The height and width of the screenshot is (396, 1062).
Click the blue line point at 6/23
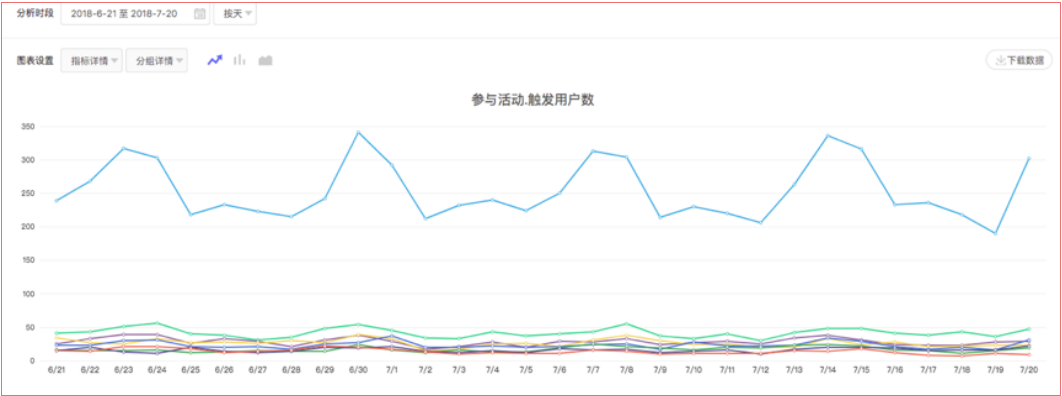tap(124, 148)
